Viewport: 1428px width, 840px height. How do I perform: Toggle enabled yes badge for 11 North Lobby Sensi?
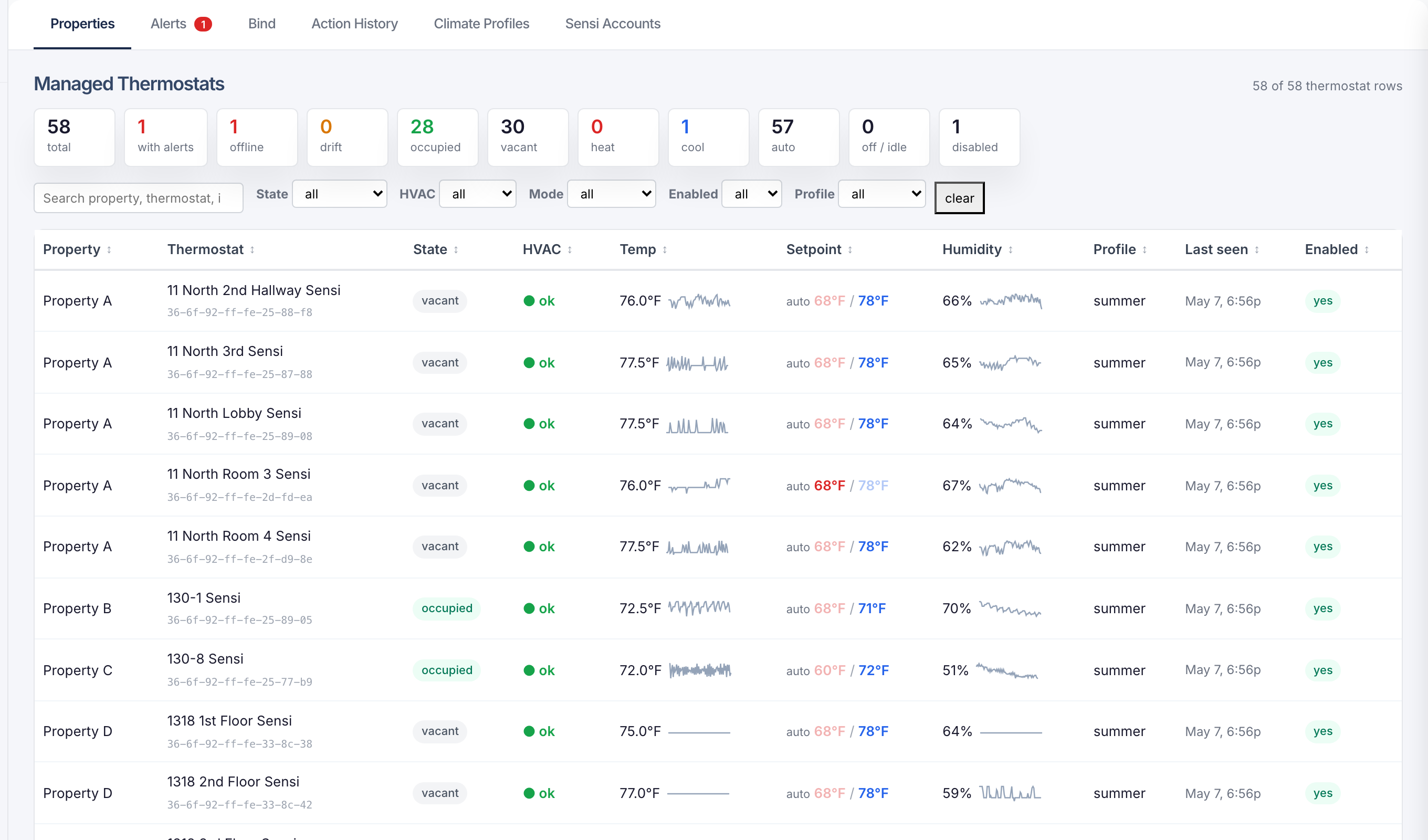tap(1322, 424)
